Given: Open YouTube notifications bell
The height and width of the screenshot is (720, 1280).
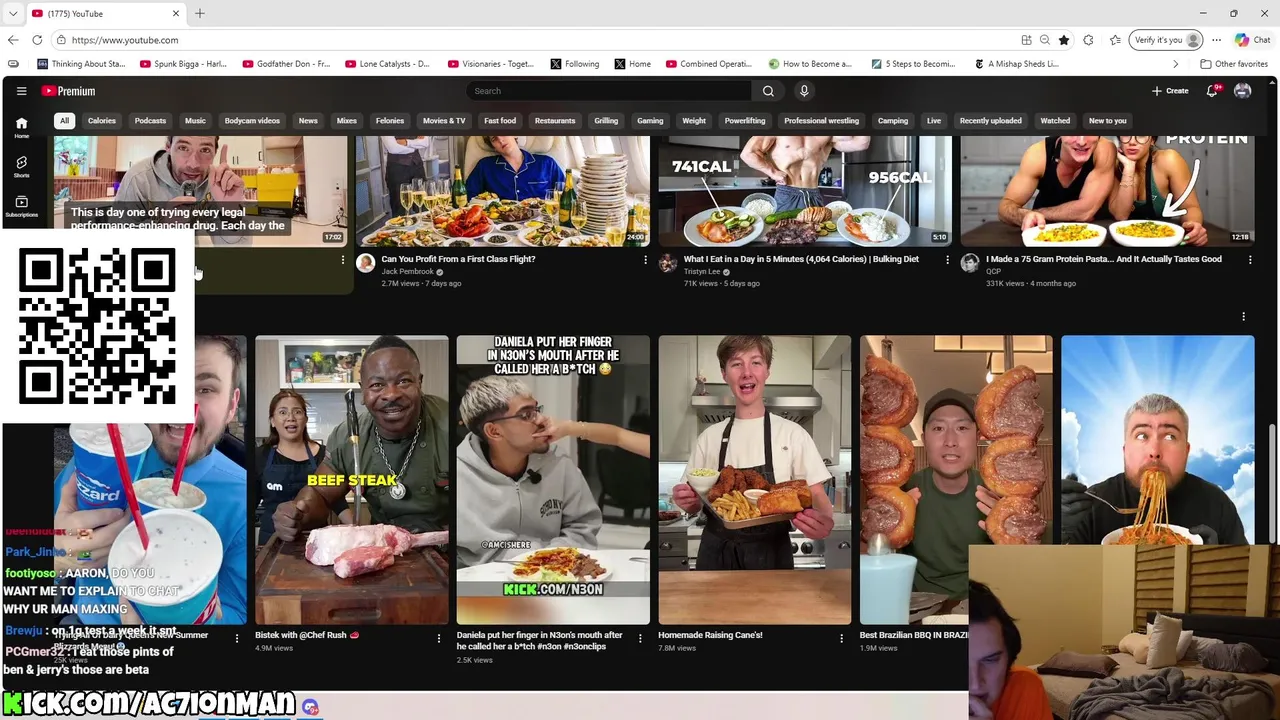Looking at the screenshot, I should click(x=1212, y=91).
